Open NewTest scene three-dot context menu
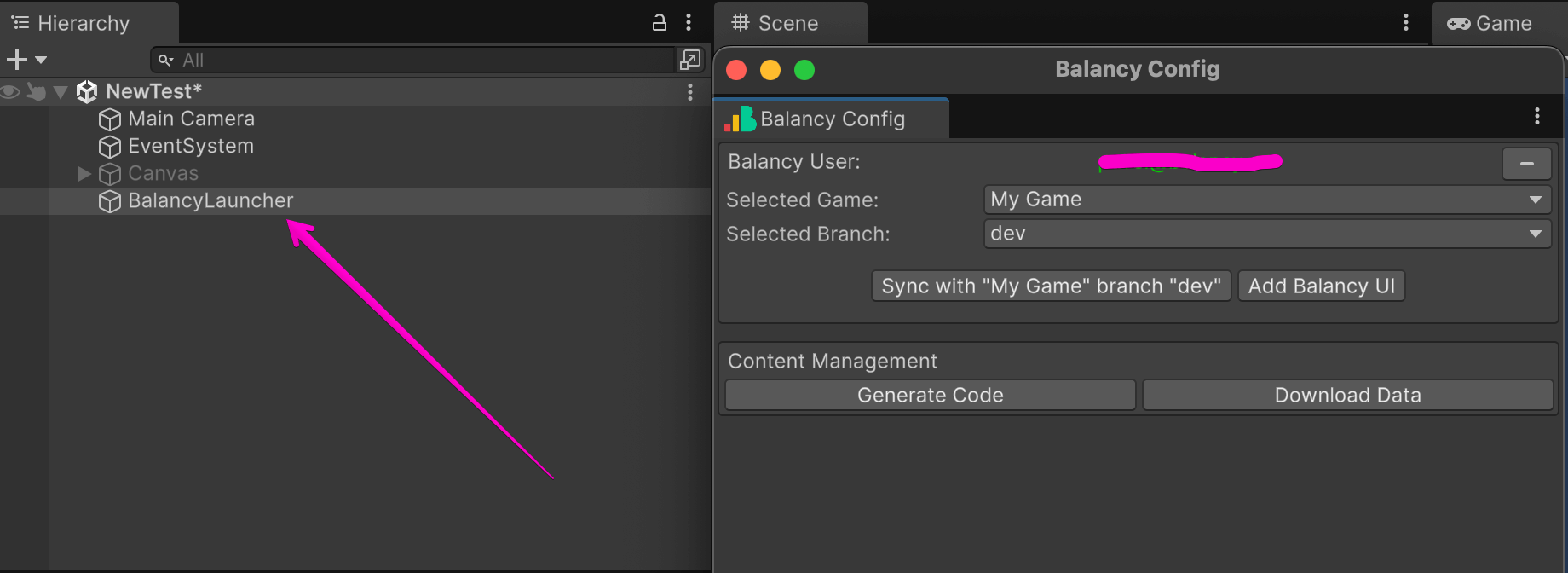 [690, 92]
